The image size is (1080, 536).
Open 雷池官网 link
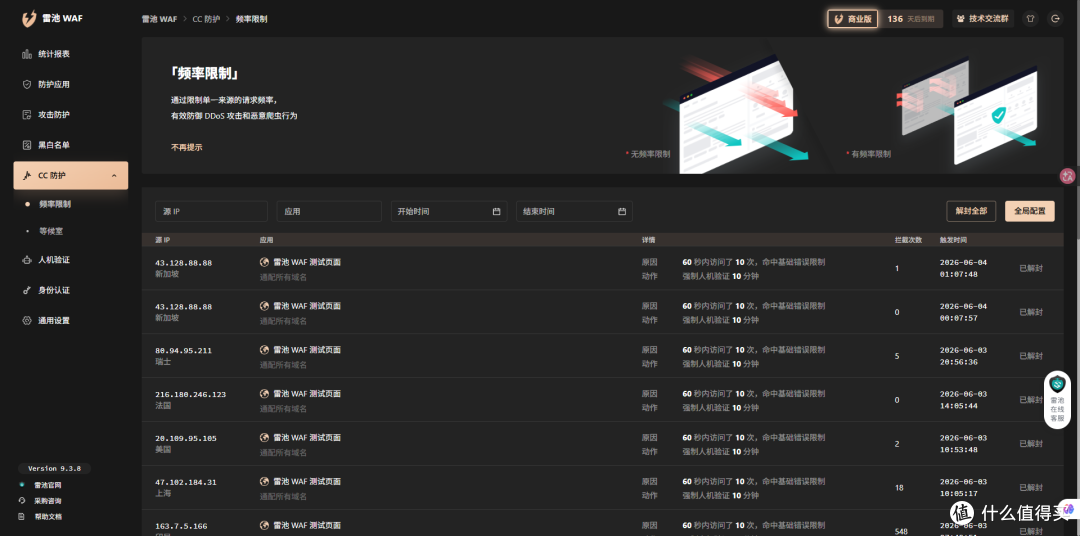point(48,485)
